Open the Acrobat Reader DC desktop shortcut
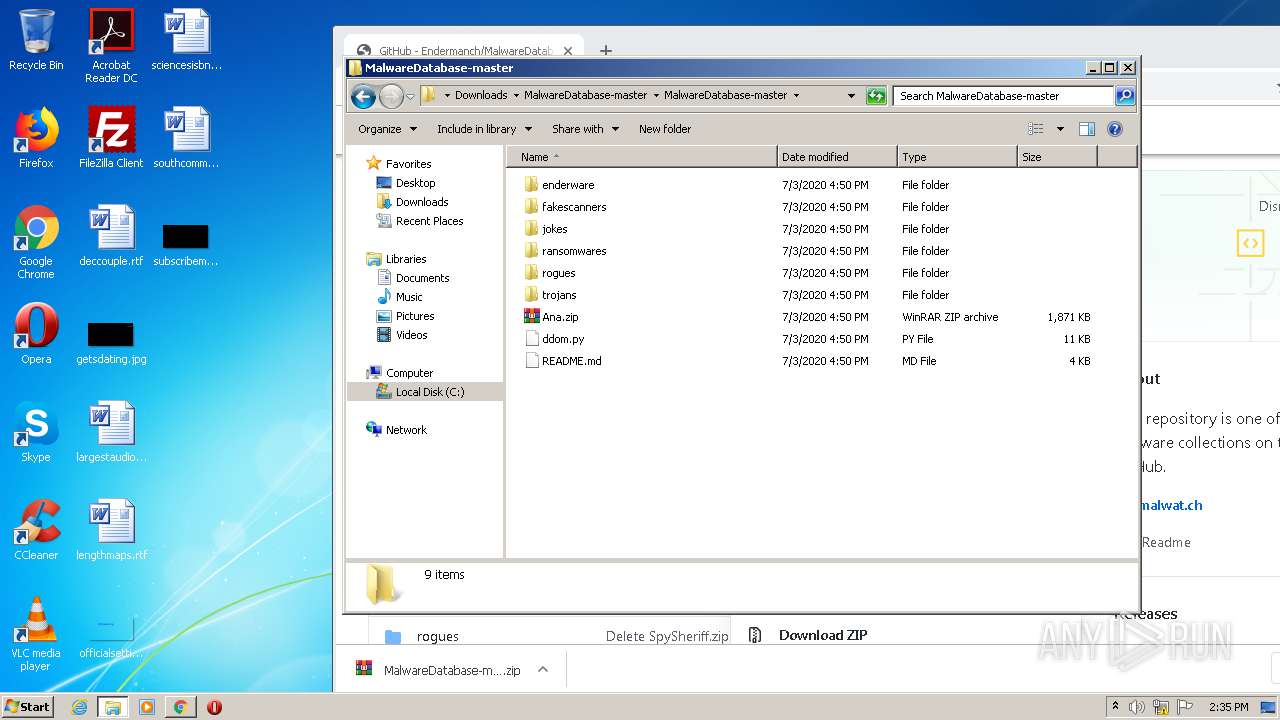1280x720 pixels. pos(111,46)
